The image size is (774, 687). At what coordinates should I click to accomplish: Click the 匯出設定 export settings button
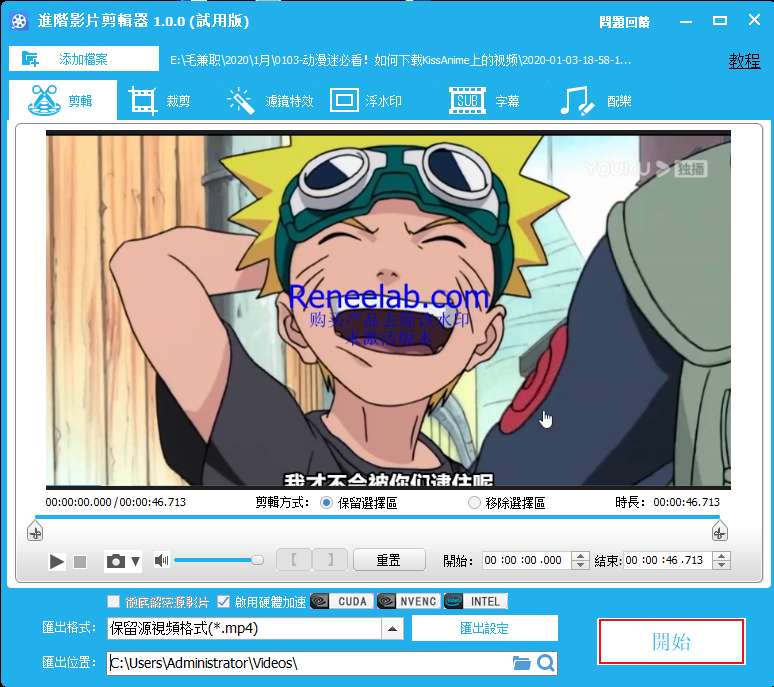(485, 628)
